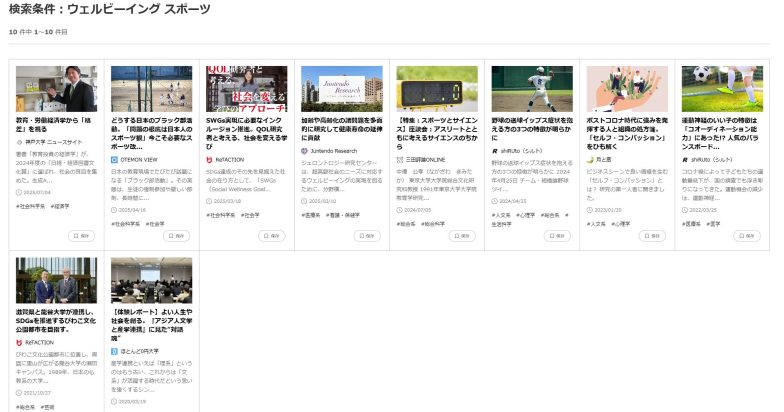Save the 神戸大学 education economics article

pos(82,236)
